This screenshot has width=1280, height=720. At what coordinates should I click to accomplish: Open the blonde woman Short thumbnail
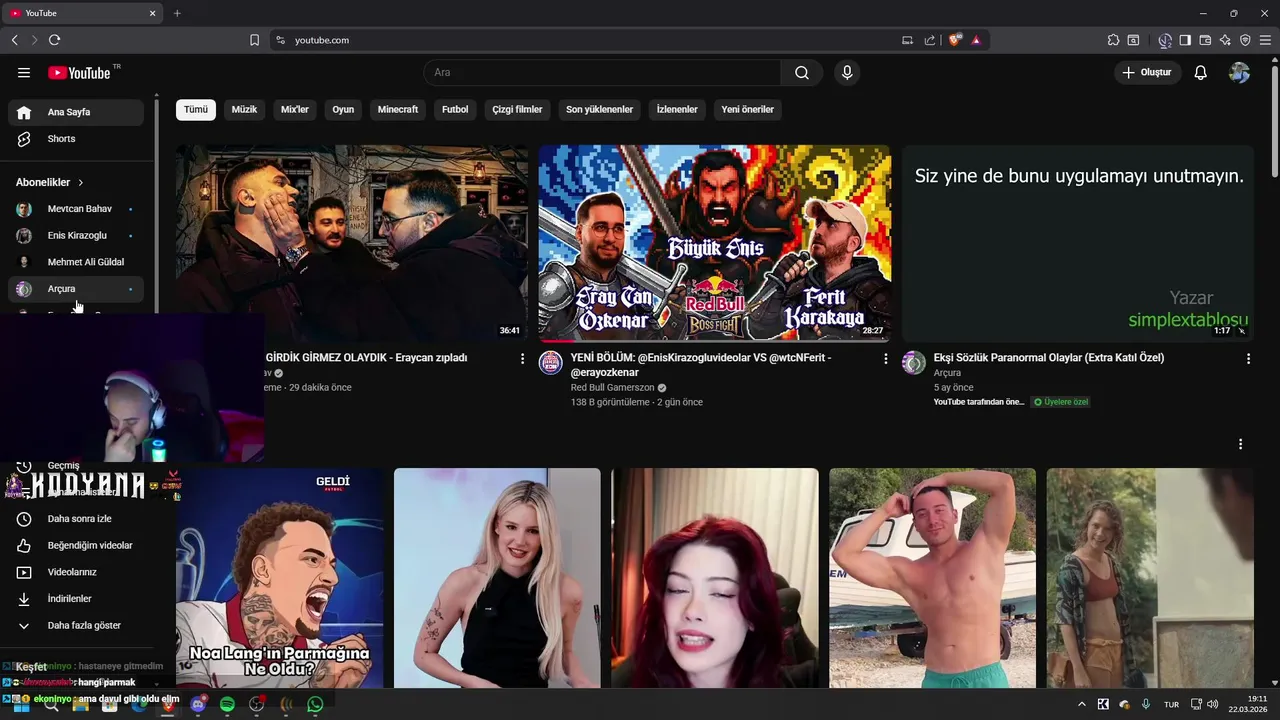point(497,578)
